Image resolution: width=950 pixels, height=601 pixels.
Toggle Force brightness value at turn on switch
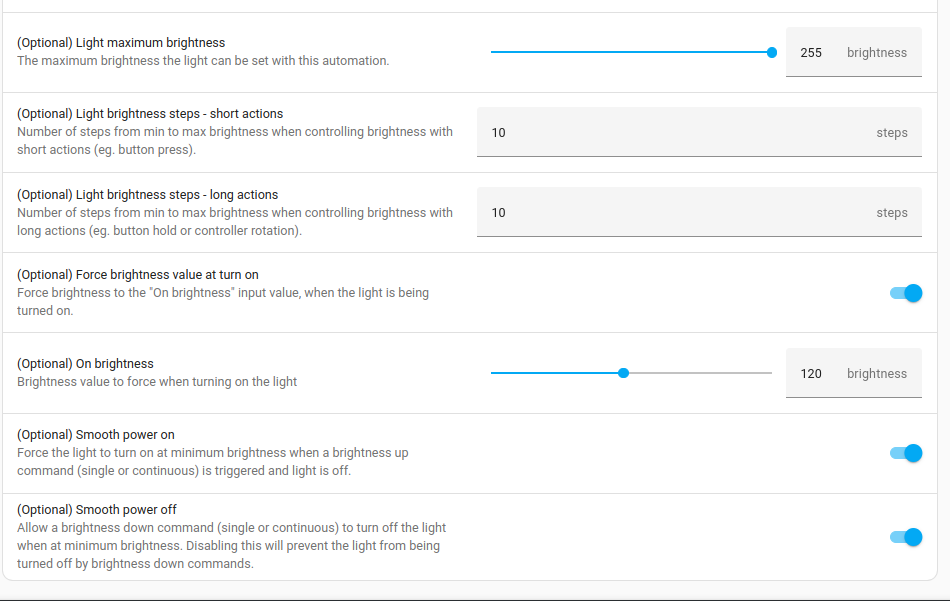906,293
